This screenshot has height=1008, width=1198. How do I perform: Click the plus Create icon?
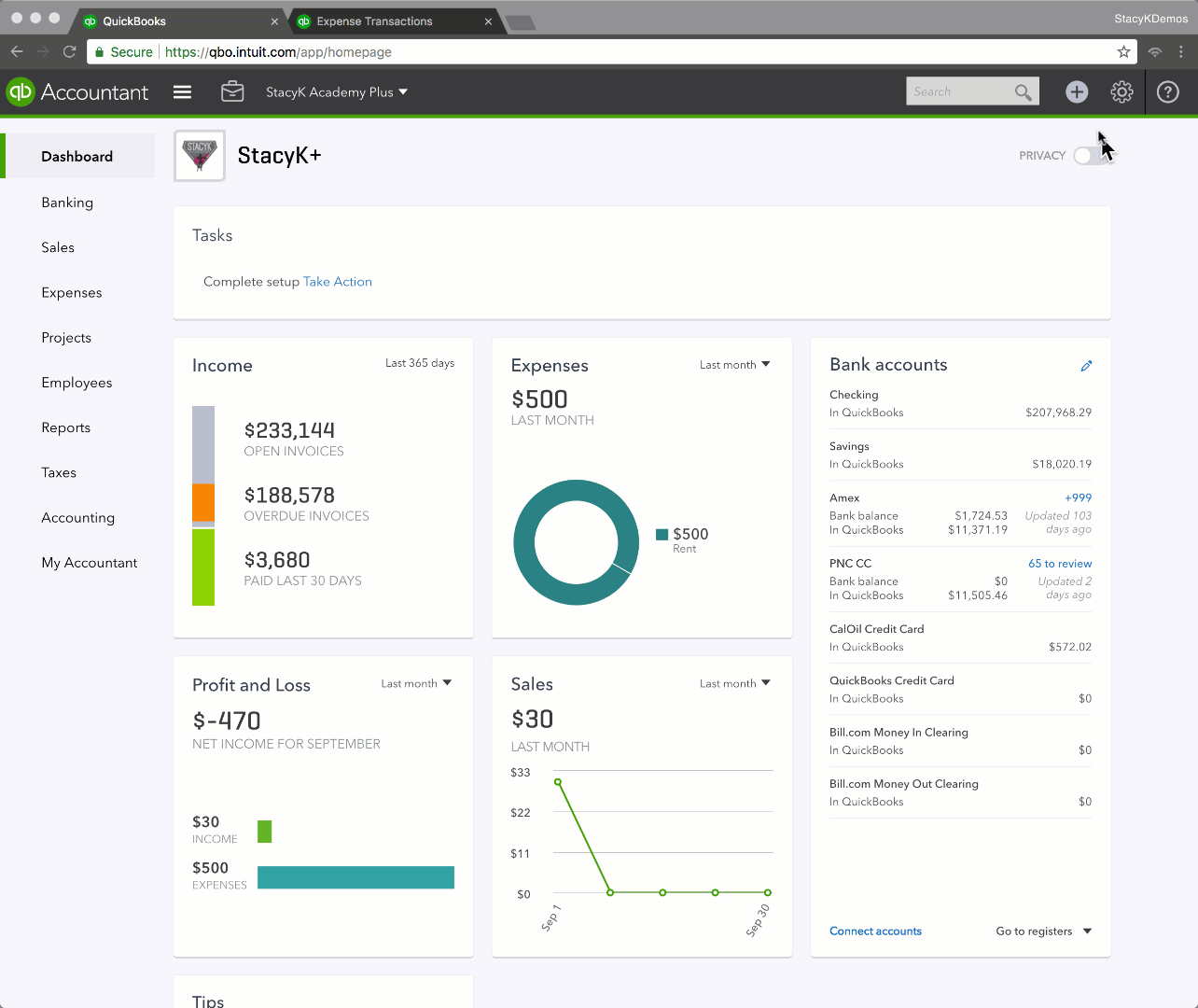(1077, 91)
